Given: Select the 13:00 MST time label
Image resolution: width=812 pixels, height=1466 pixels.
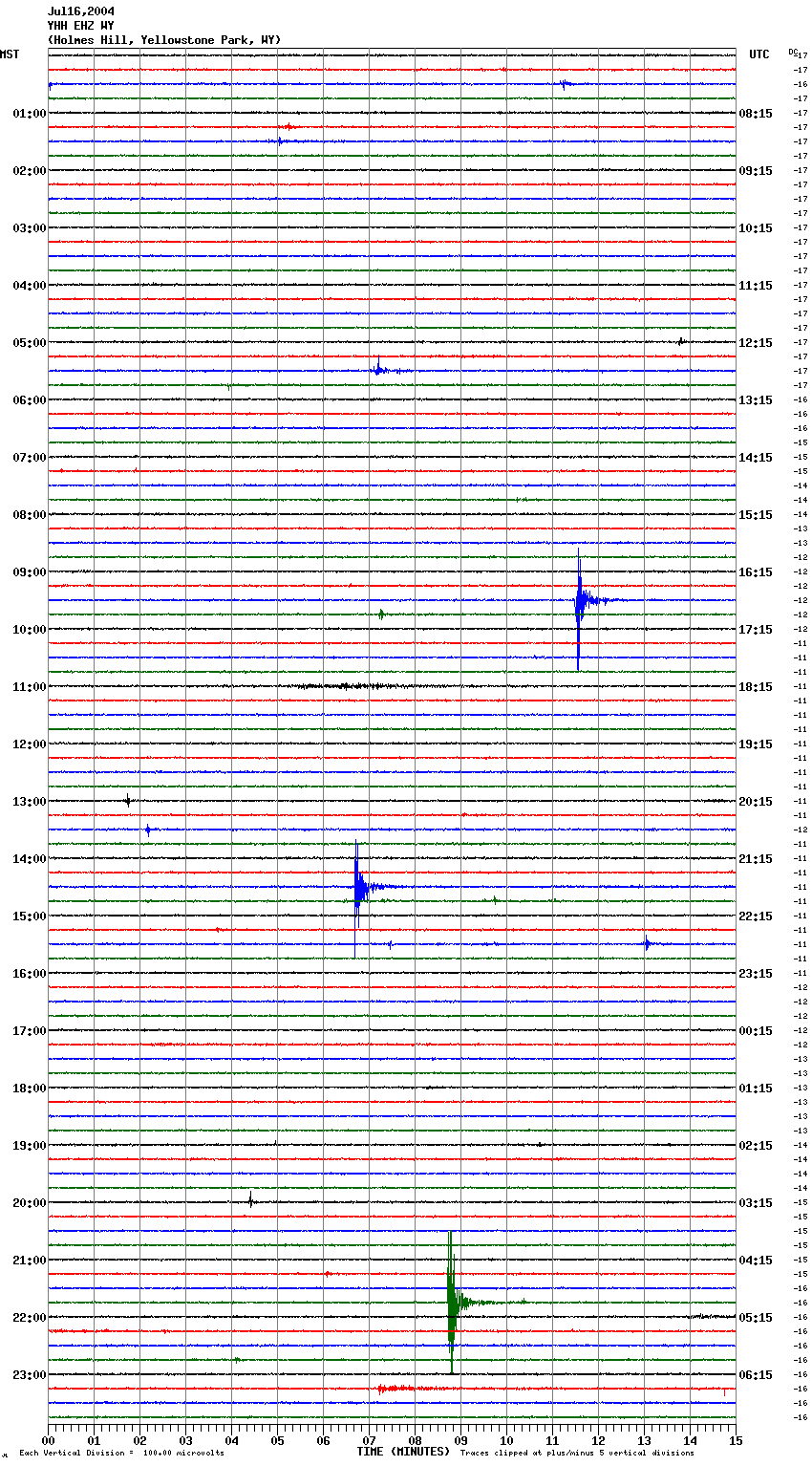Looking at the screenshot, I should pos(30,802).
